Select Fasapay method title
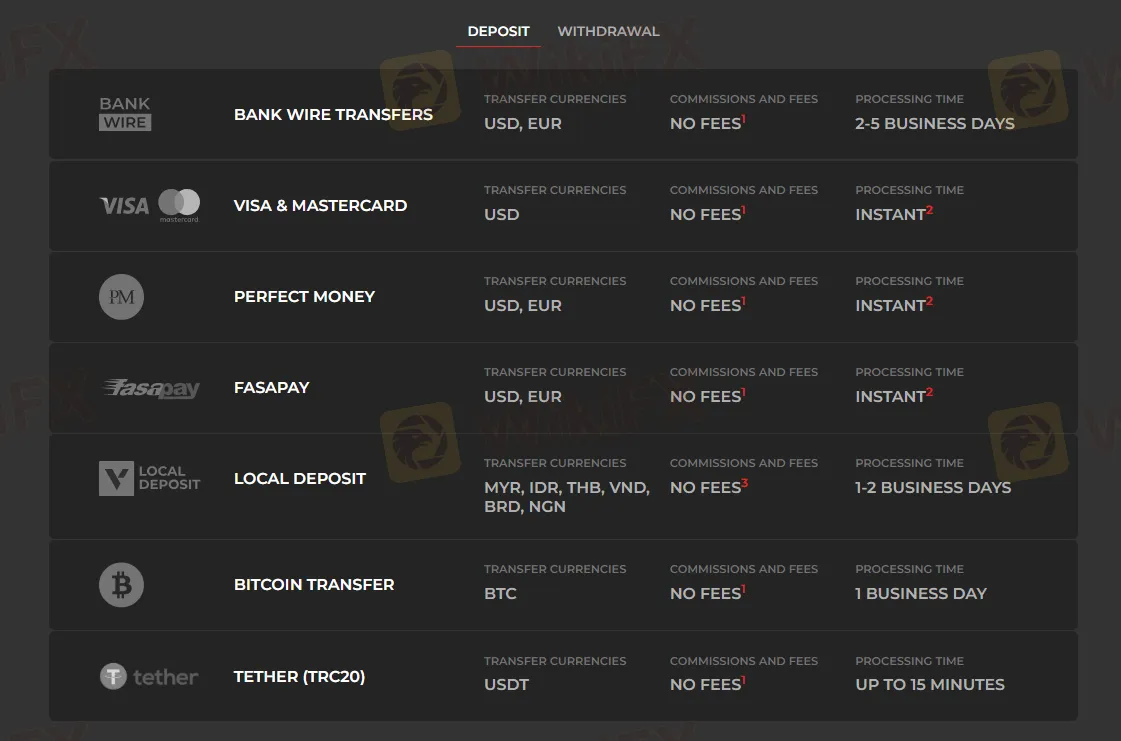 (x=272, y=387)
